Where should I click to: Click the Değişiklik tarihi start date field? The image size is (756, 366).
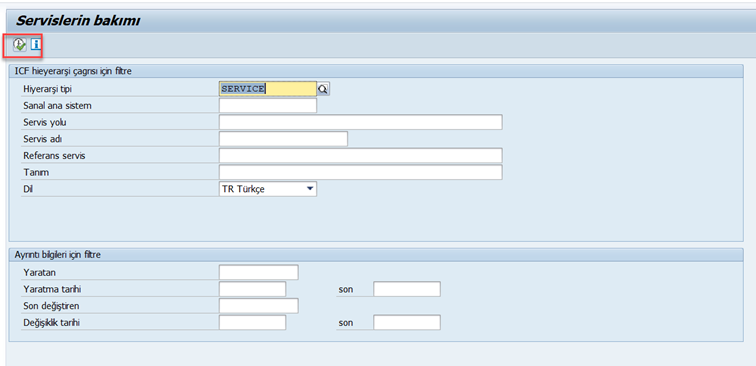pos(252,323)
